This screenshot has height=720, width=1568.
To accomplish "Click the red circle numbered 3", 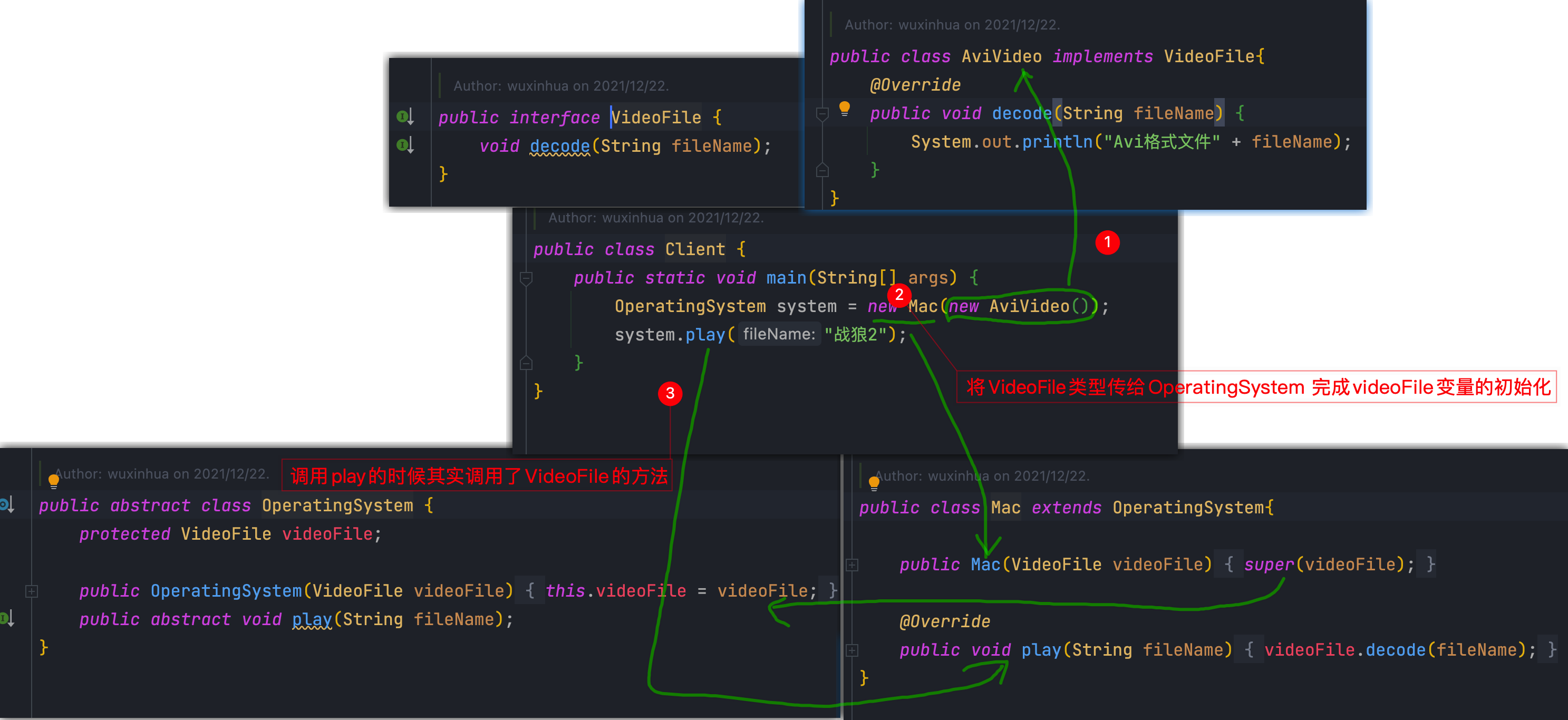I will click(670, 393).
